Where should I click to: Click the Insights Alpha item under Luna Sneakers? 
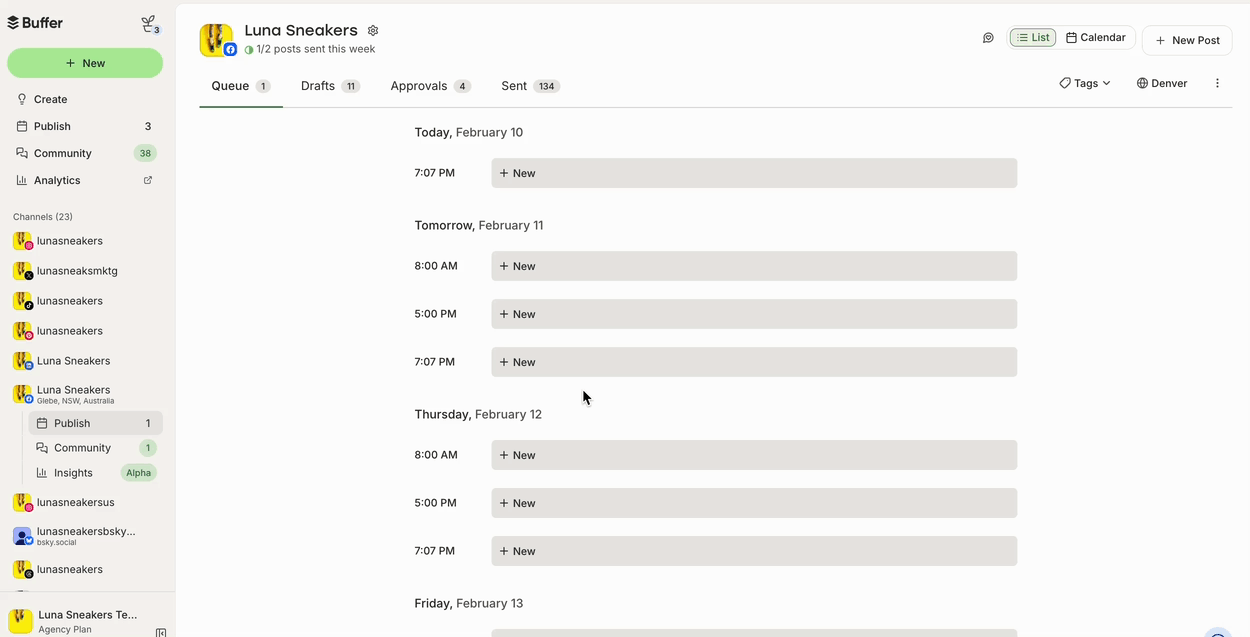click(x=73, y=472)
